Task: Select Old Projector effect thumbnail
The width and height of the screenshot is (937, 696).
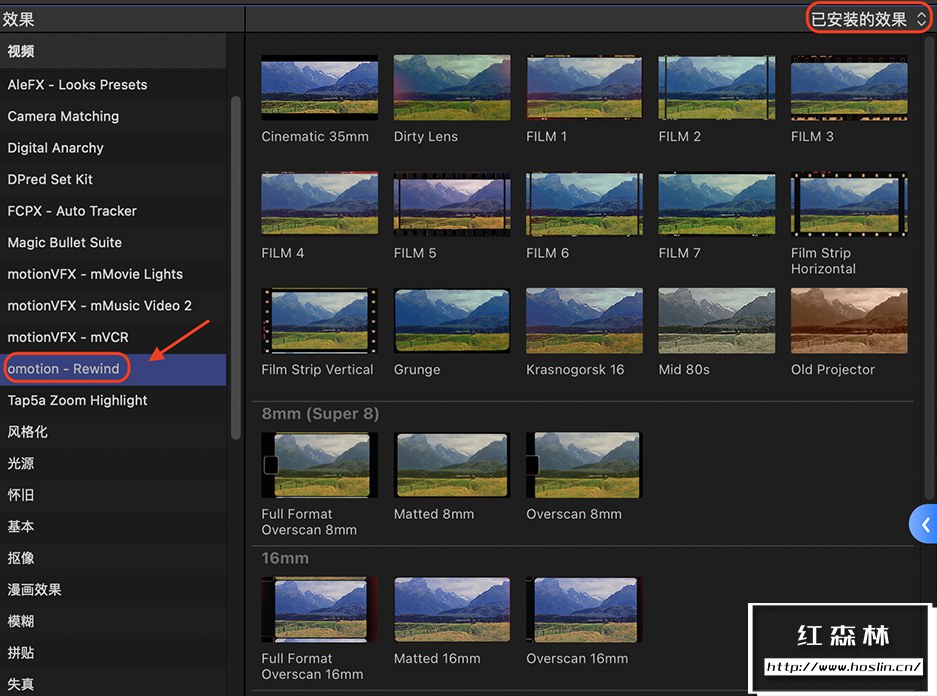Action: coord(849,321)
